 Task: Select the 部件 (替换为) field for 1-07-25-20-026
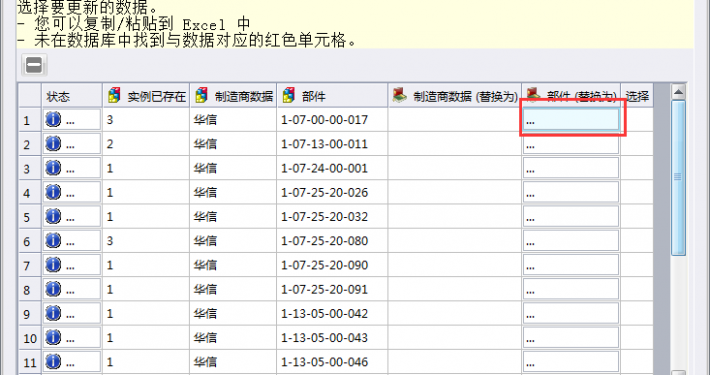(571, 192)
